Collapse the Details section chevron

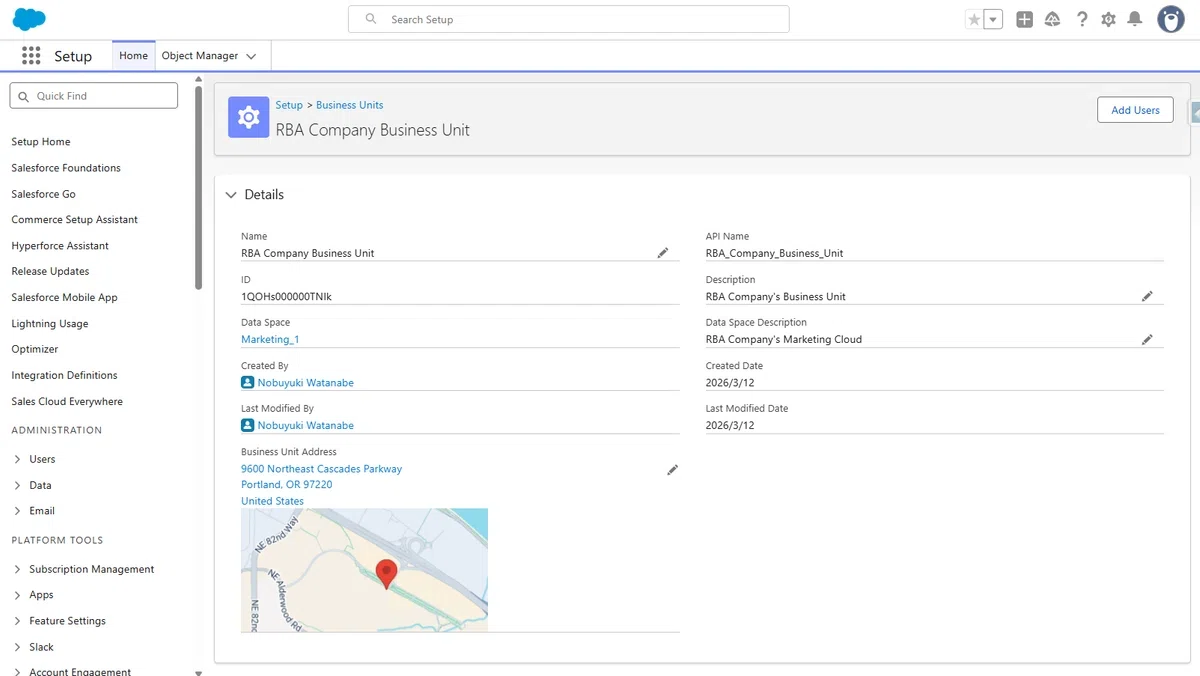(231, 195)
